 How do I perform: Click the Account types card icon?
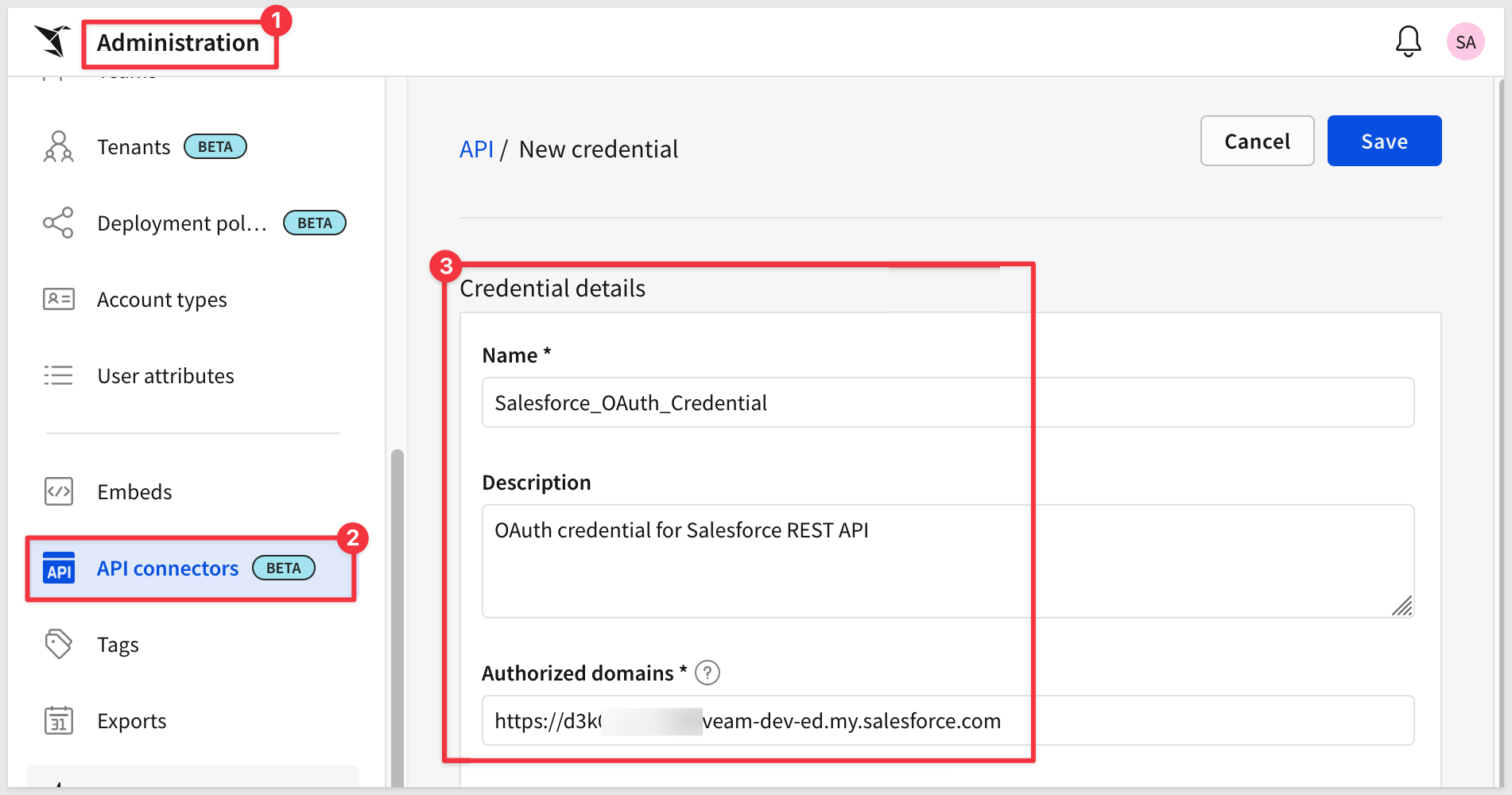58,300
